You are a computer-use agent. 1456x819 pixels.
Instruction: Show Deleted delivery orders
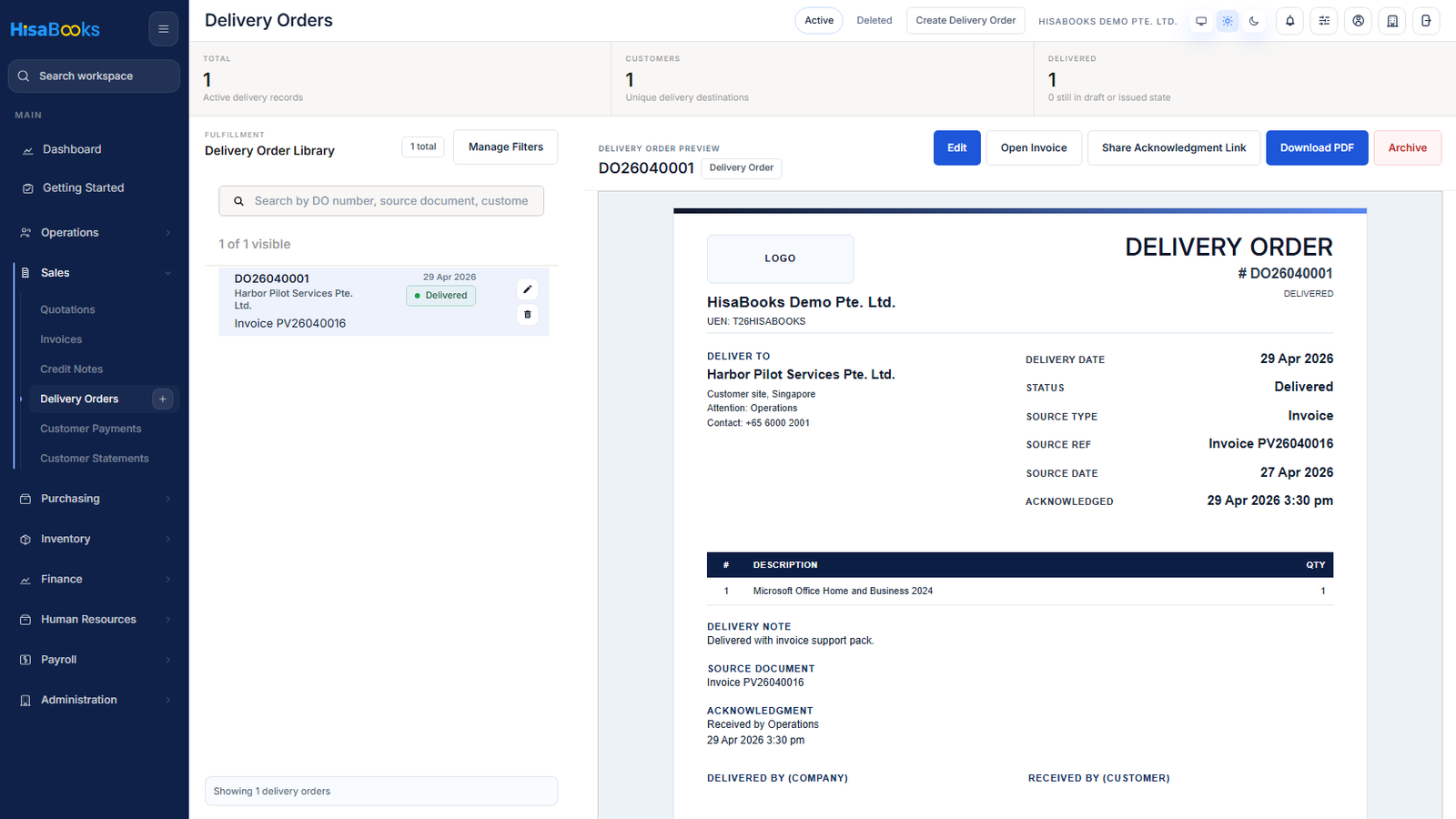(x=875, y=21)
